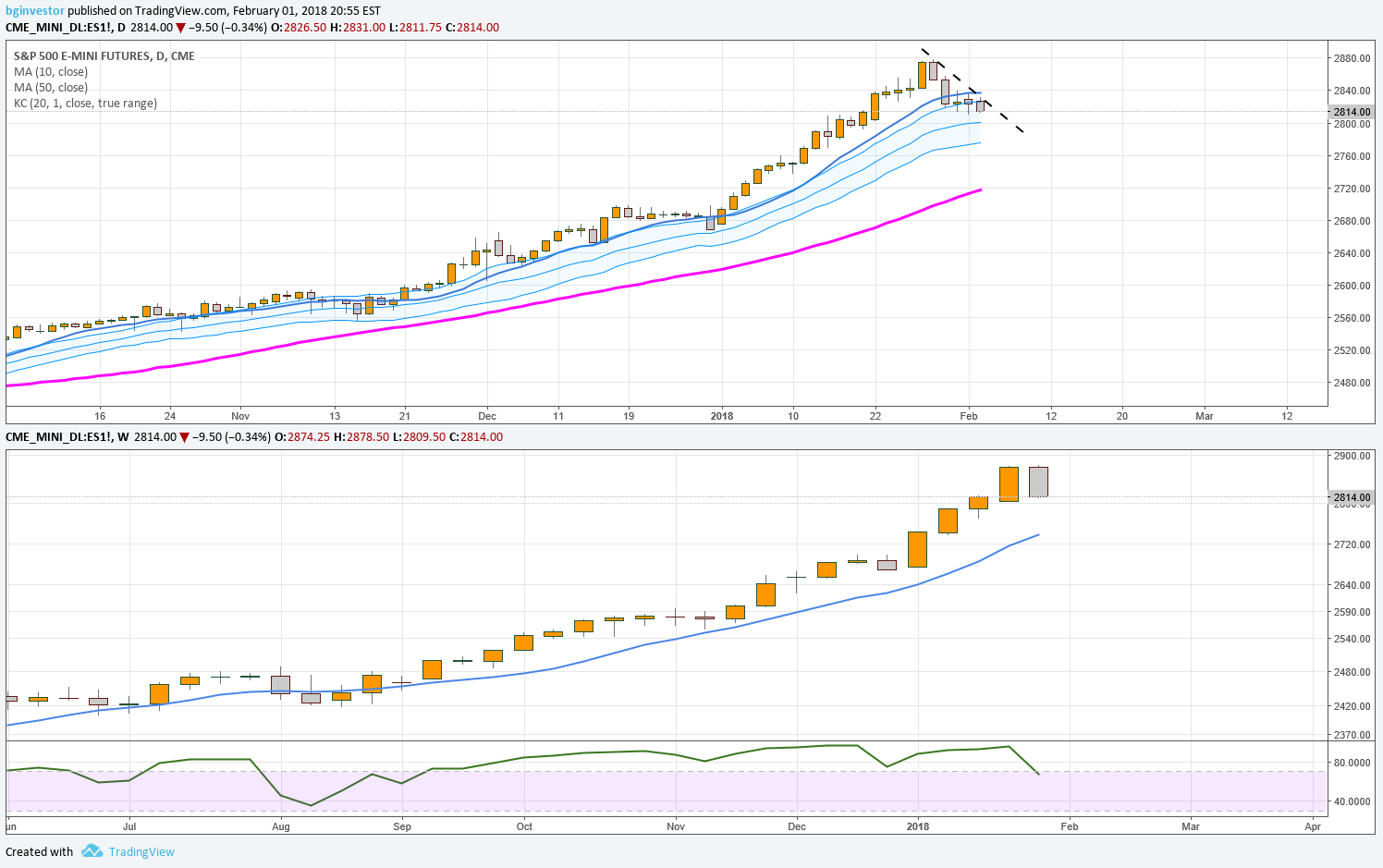Viewport: 1383px width, 868px height.
Task: Click the 2814.00 daily price label
Action: click(1352, 112)
